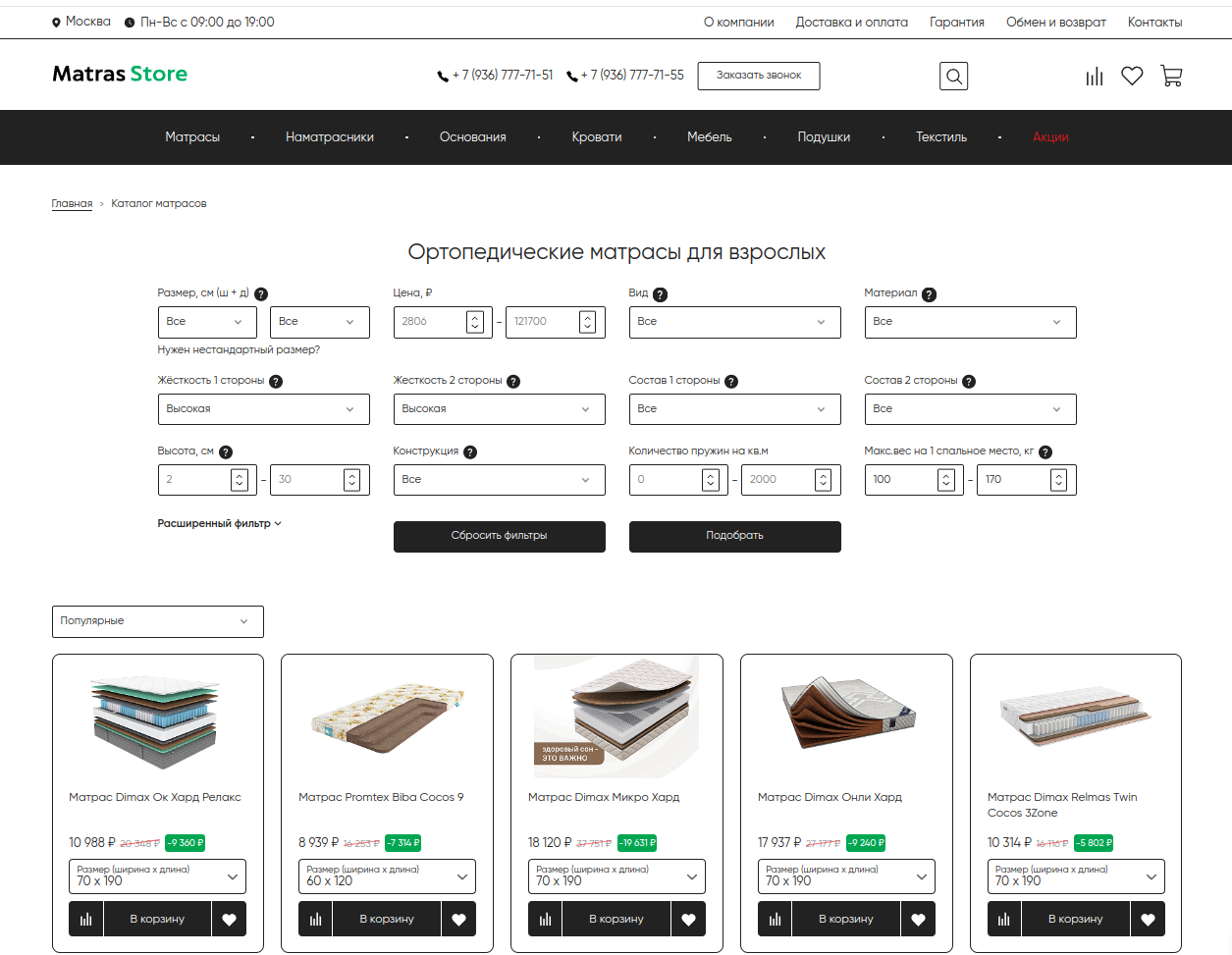The image size is (1232, 955).
Task: Open Жёсткость 1 стороны dropdown
Action: 263,409
